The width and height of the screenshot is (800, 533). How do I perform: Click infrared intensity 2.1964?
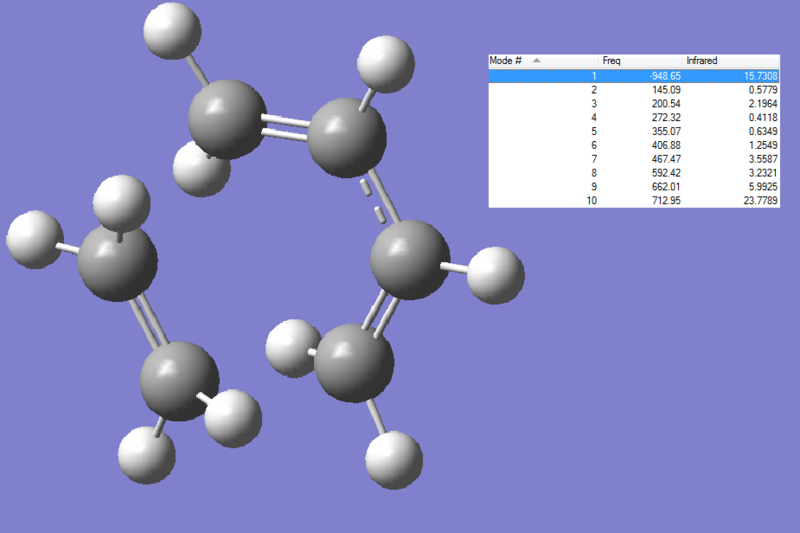[763, 104]
